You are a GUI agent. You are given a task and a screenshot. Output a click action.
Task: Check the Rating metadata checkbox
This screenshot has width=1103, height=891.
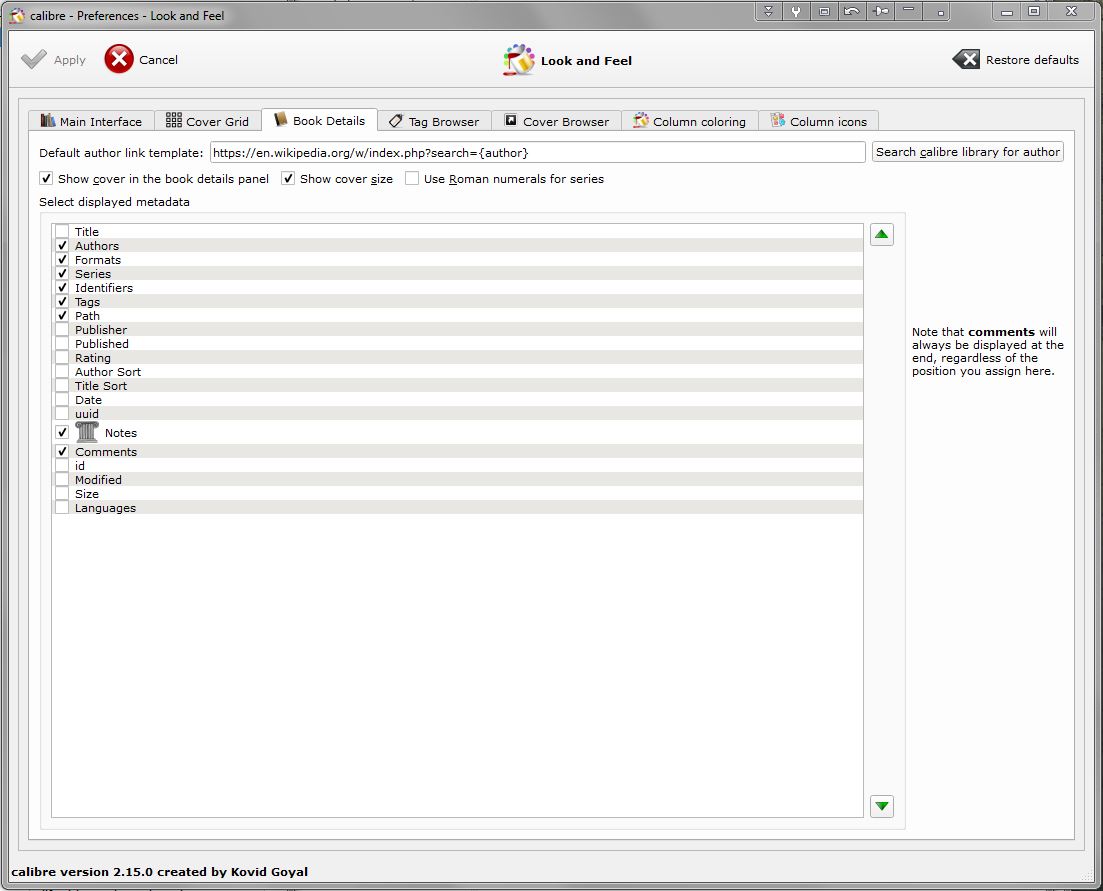pyautogui.click(x=63, y=358)
